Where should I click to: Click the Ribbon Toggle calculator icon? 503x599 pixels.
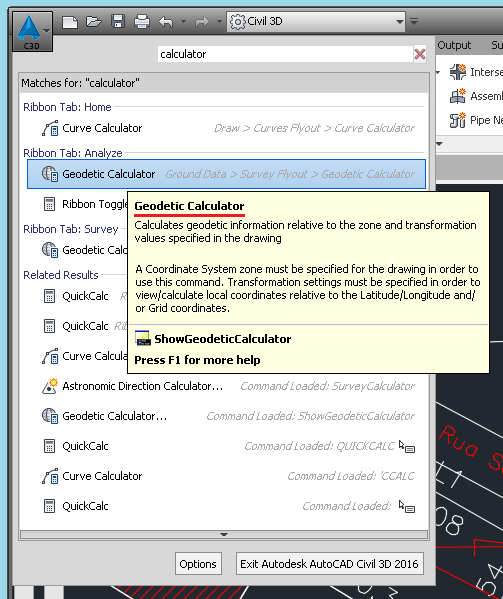pos(50,204)
